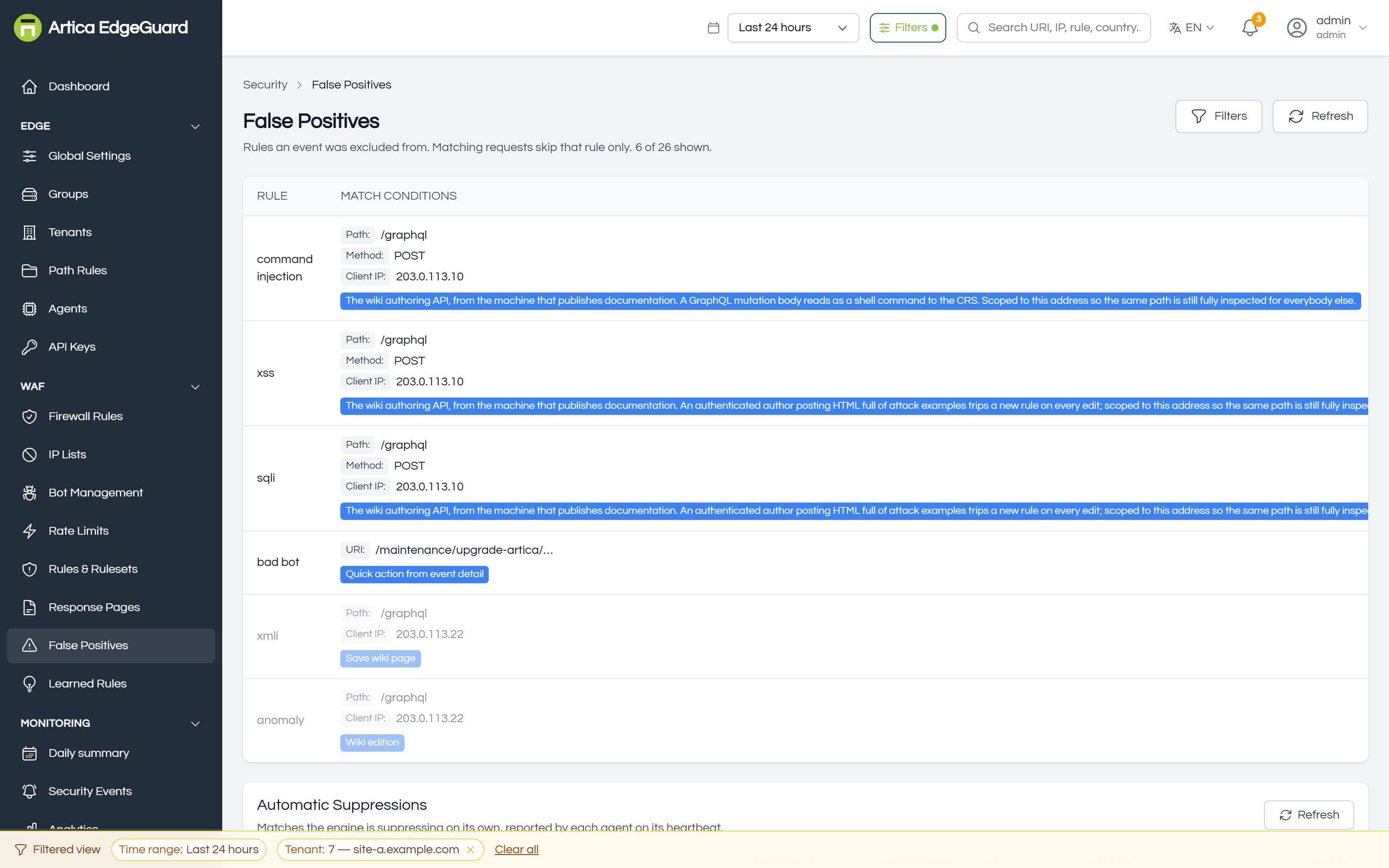1389x868 pixels.
Task: Open the admin user avatar icon
Action: [x=1297, y=27]
